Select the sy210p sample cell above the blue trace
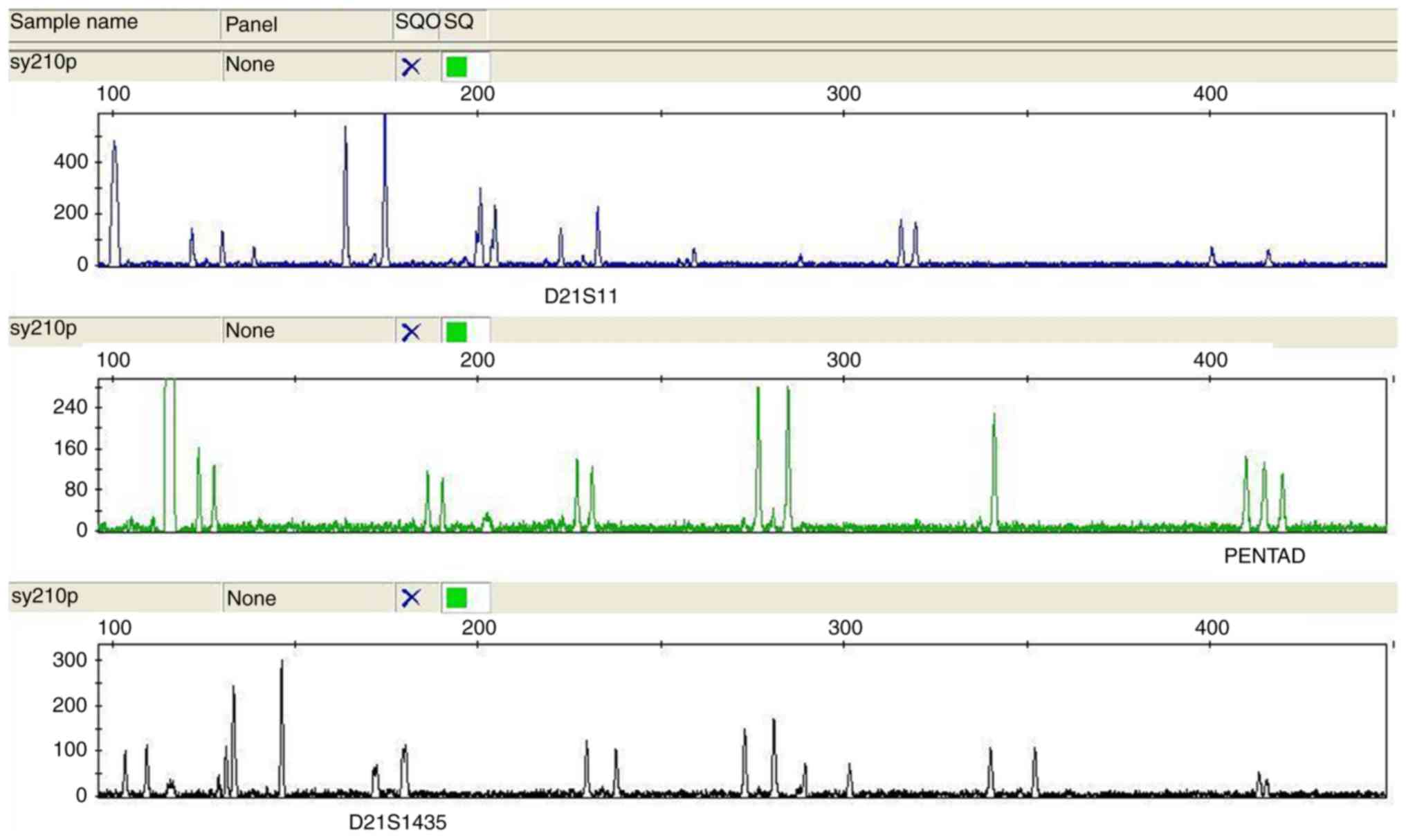The image size is (1406, 840). pos(44,62)
